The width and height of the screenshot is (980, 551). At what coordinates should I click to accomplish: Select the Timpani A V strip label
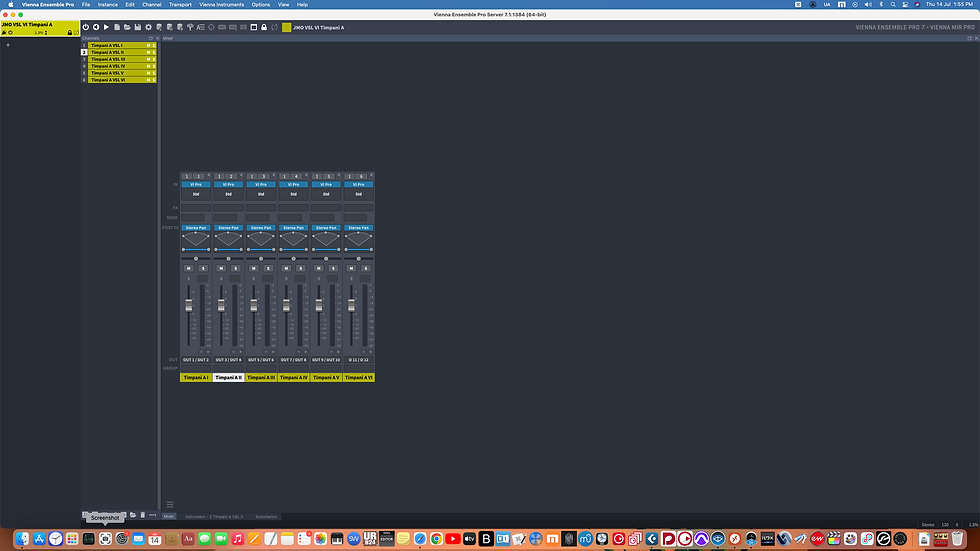point(326,377)
